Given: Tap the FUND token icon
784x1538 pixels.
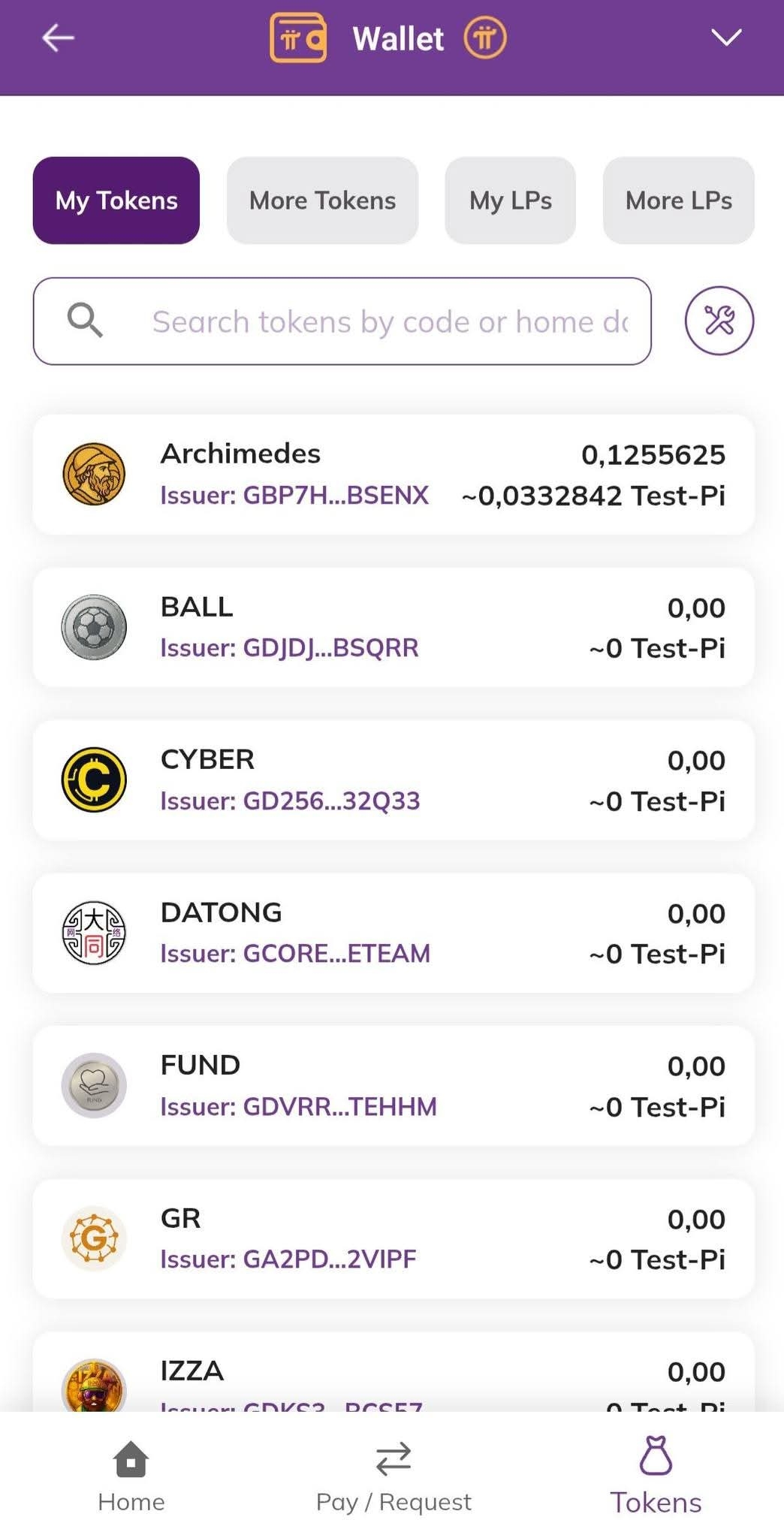Looking at the screenshot, I should [x=94, y=1085].
